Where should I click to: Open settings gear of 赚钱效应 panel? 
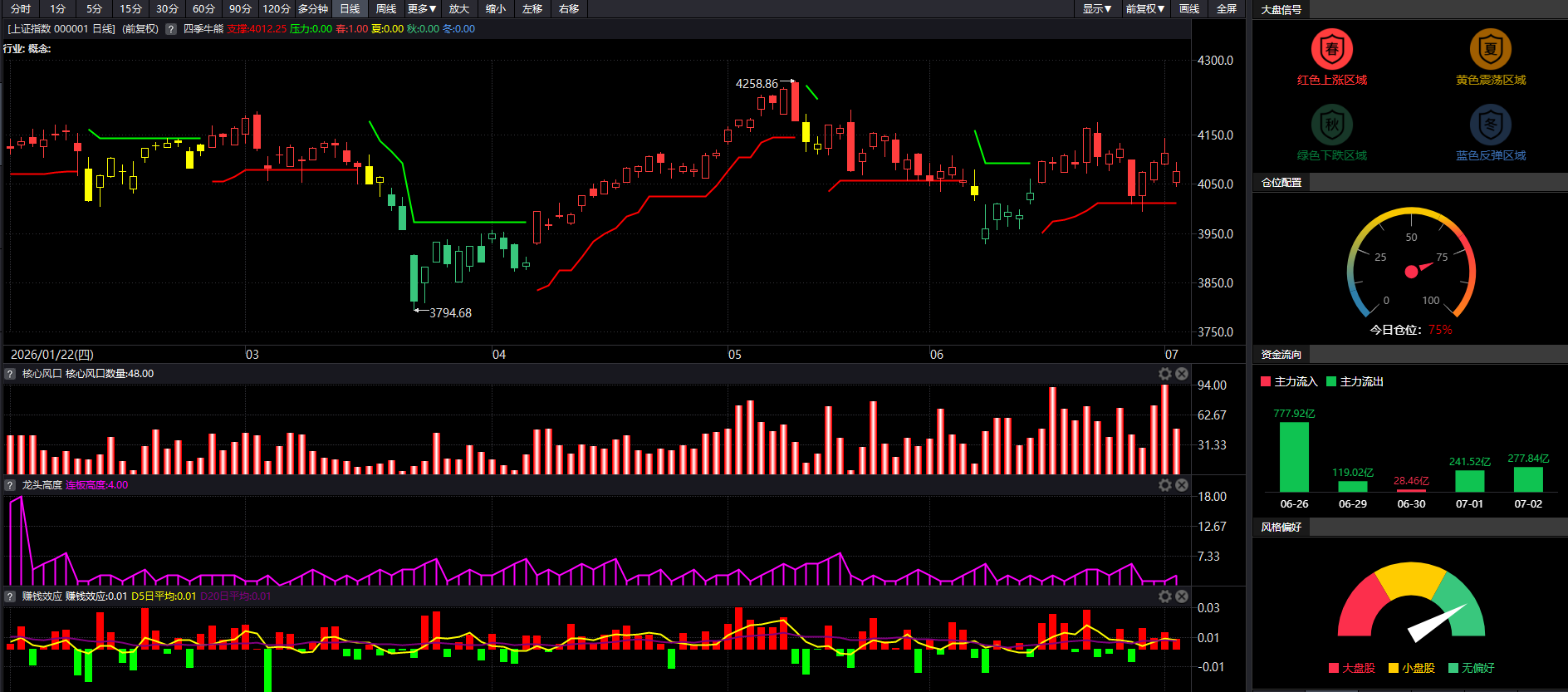pos(1165,596)
